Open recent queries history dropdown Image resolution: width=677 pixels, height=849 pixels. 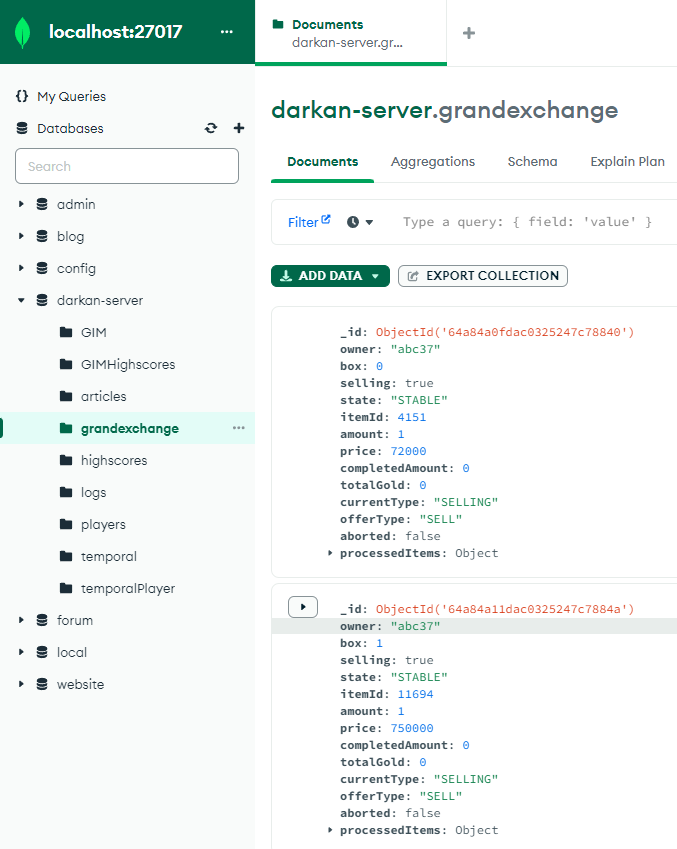[x=360, y=222]
